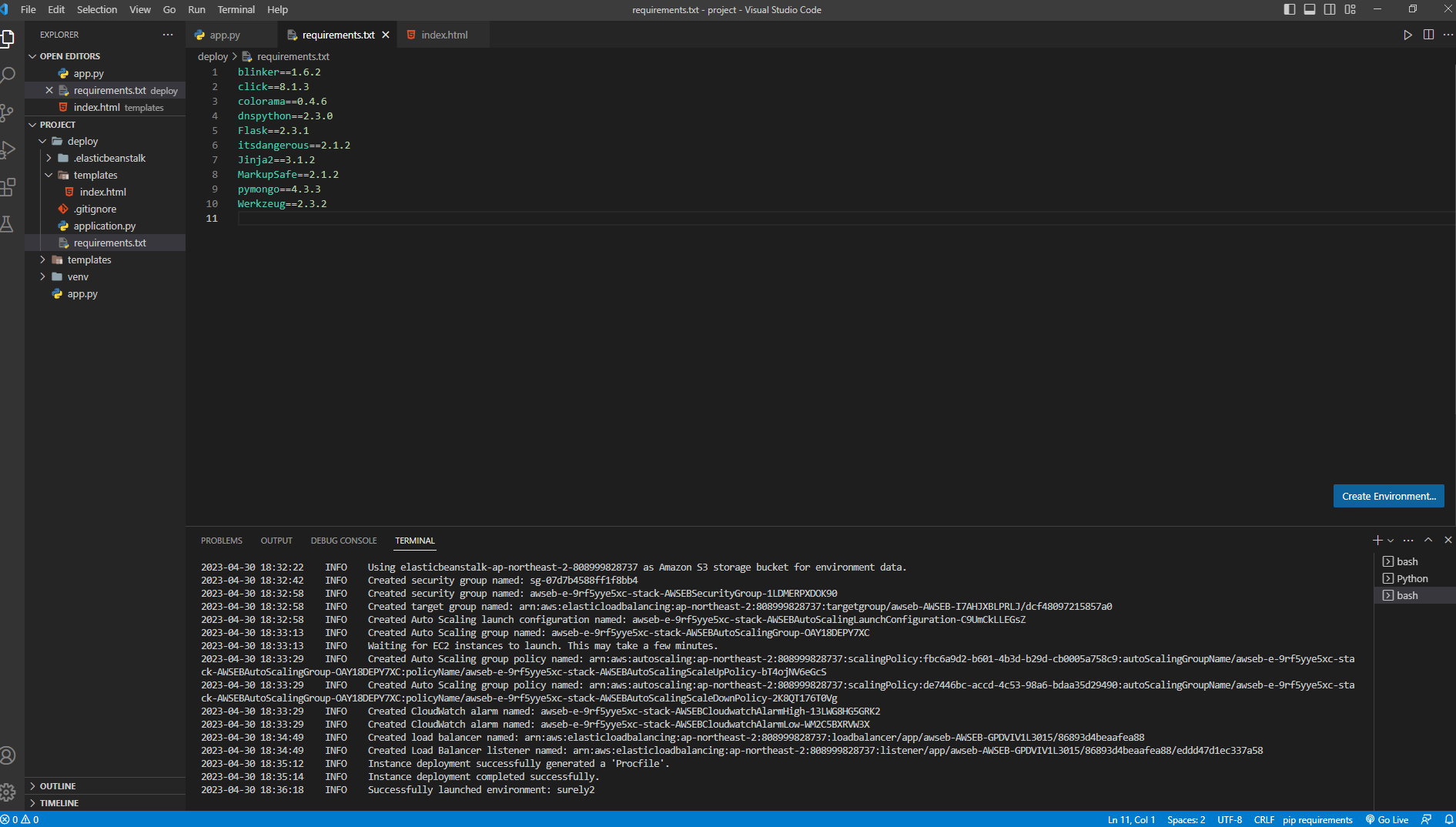The width and height of the screenshot is (1456, 827).
Task: Click the New Terminal plus icon
Action: (x=1377, y=540)
